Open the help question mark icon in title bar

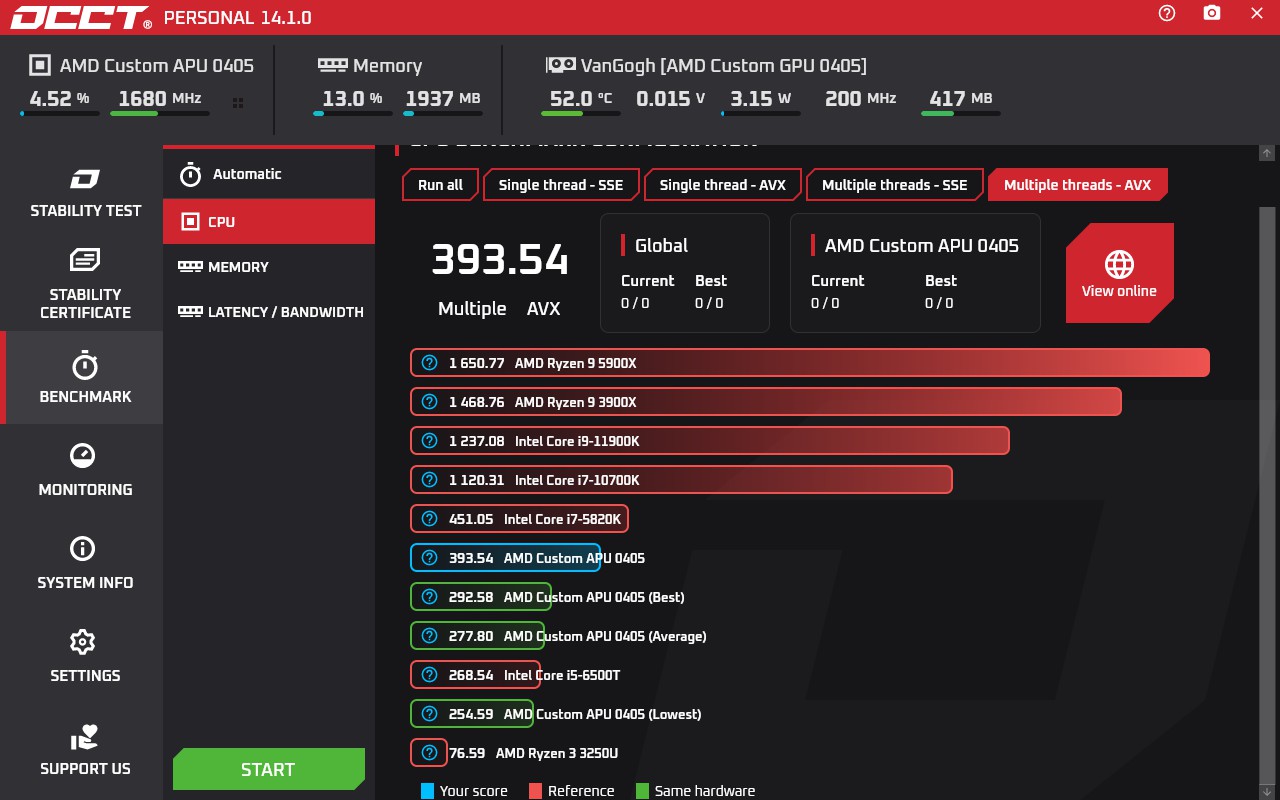point(1167,13)
